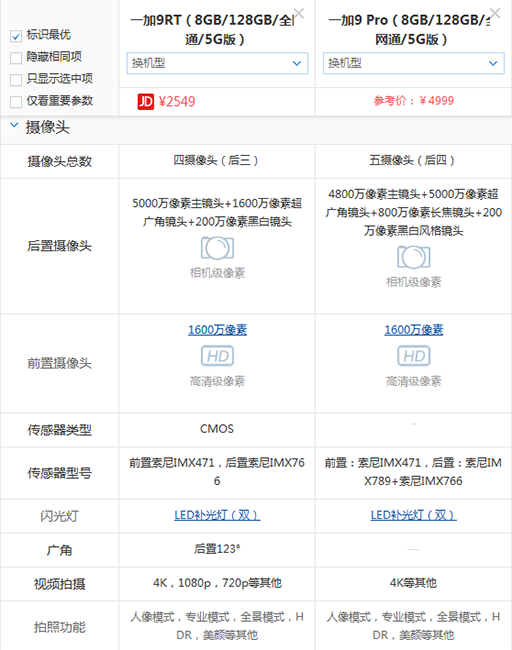Tick the 只显示选中项 checkbox
This screenshot has width=512, height=650.
coord(16,80)
